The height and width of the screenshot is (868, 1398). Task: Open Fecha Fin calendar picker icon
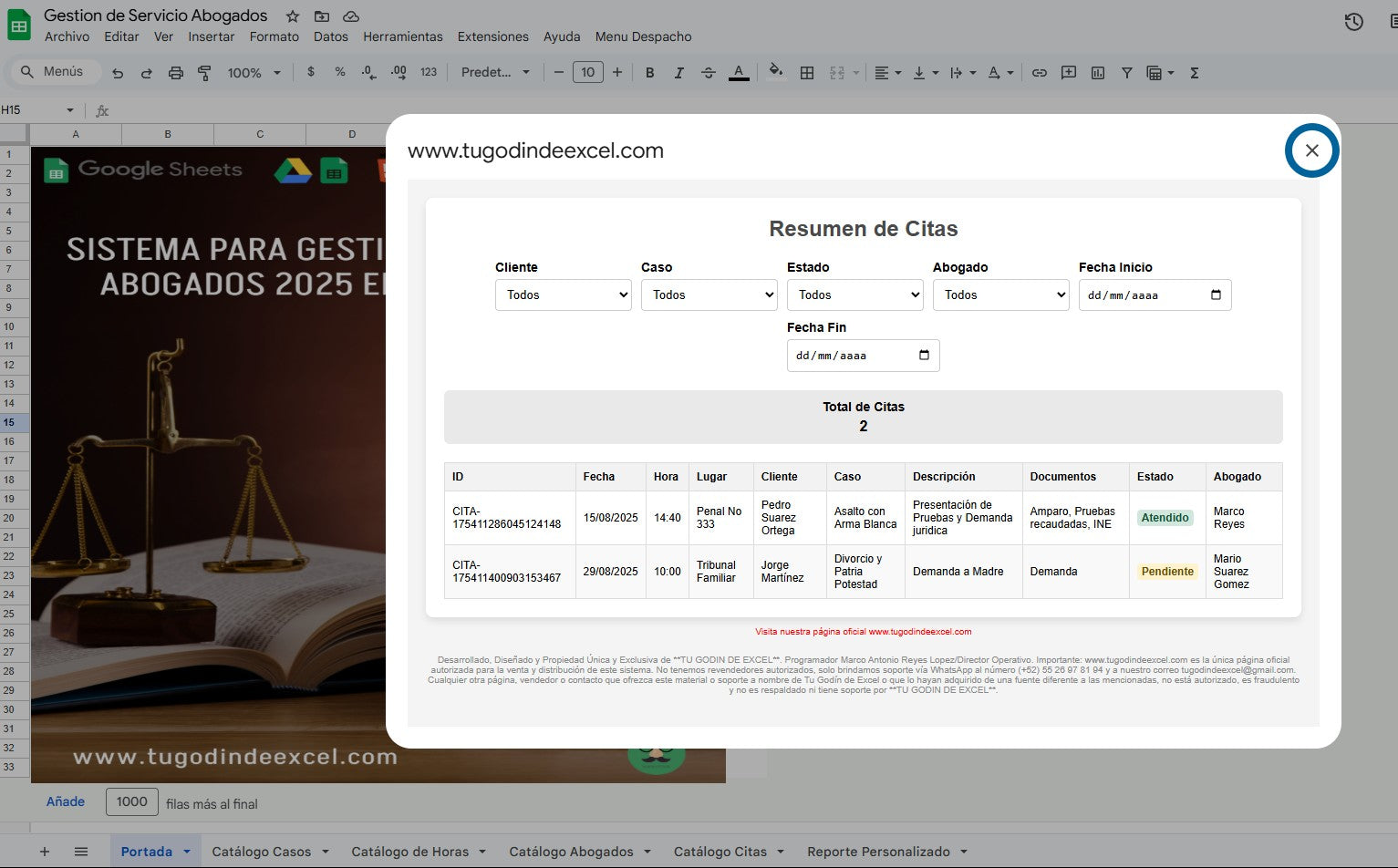click(x=924, y=355)
